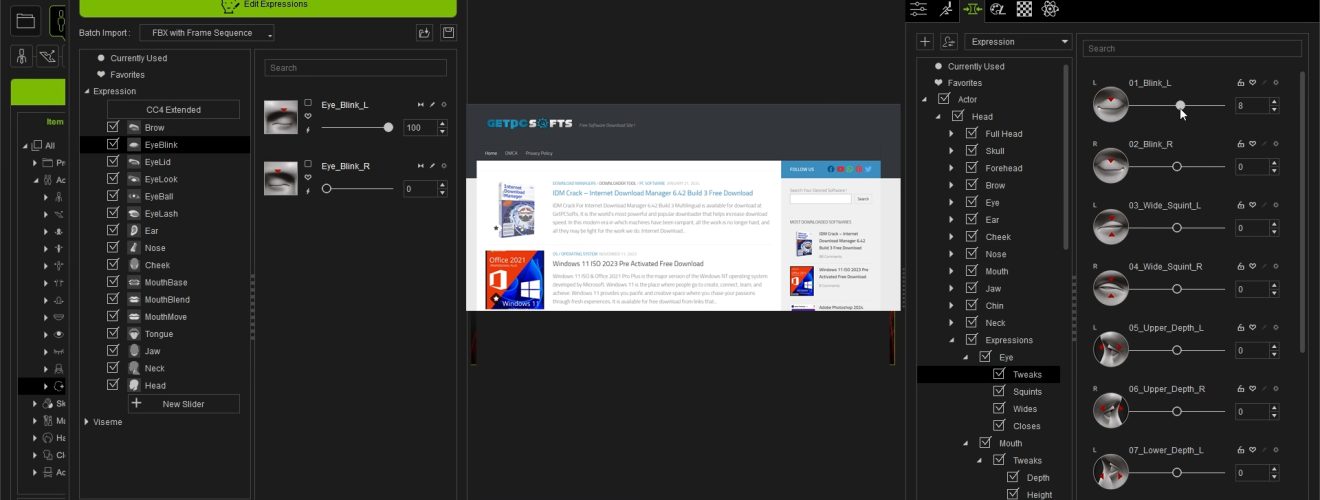The image size is (1320, 500).
Task: Click the 04_Wide_Squint_R lock icon
Action: point(1241,267)
